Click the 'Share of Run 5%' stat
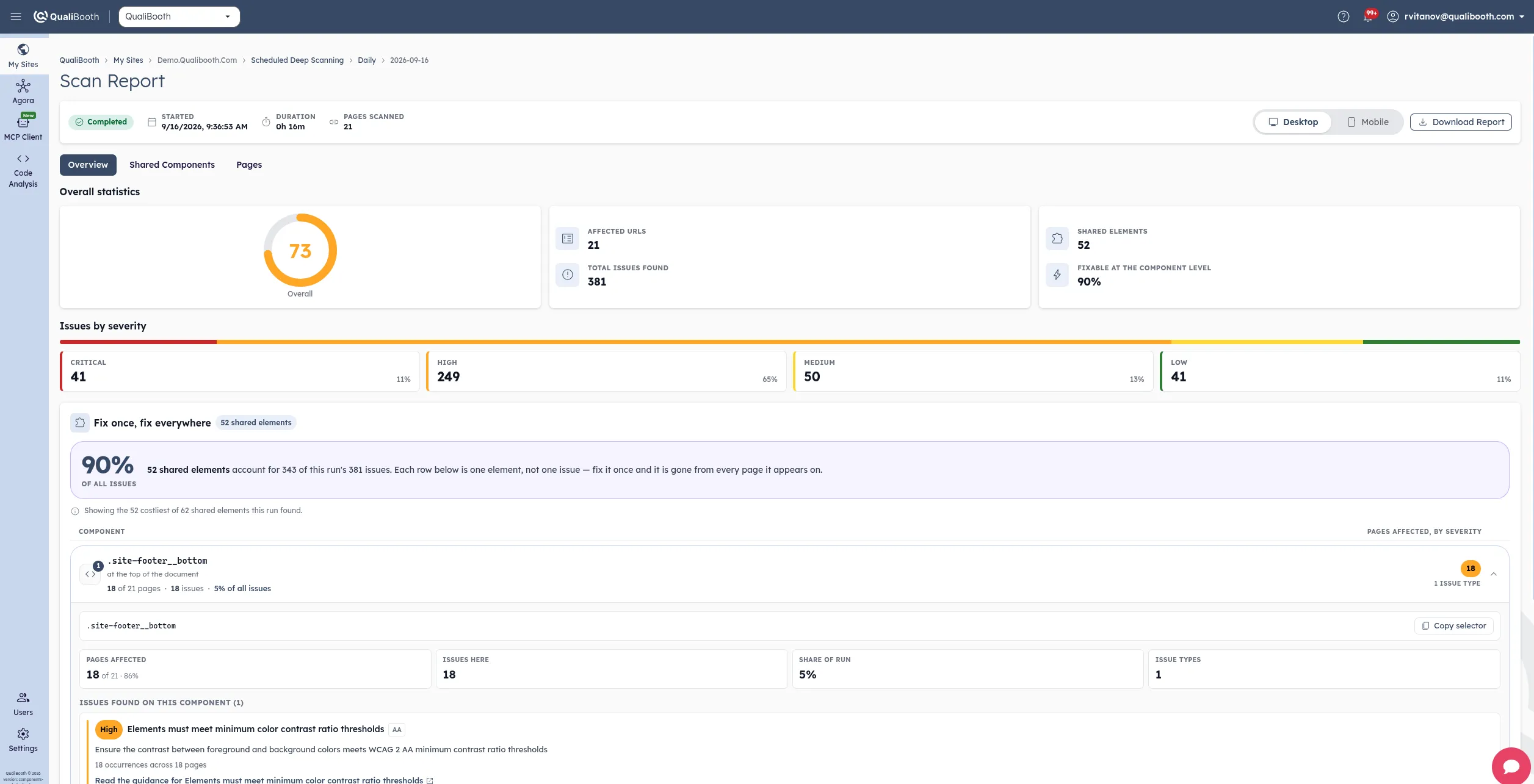Screen dimensions: 1534x784 [968, 669]
